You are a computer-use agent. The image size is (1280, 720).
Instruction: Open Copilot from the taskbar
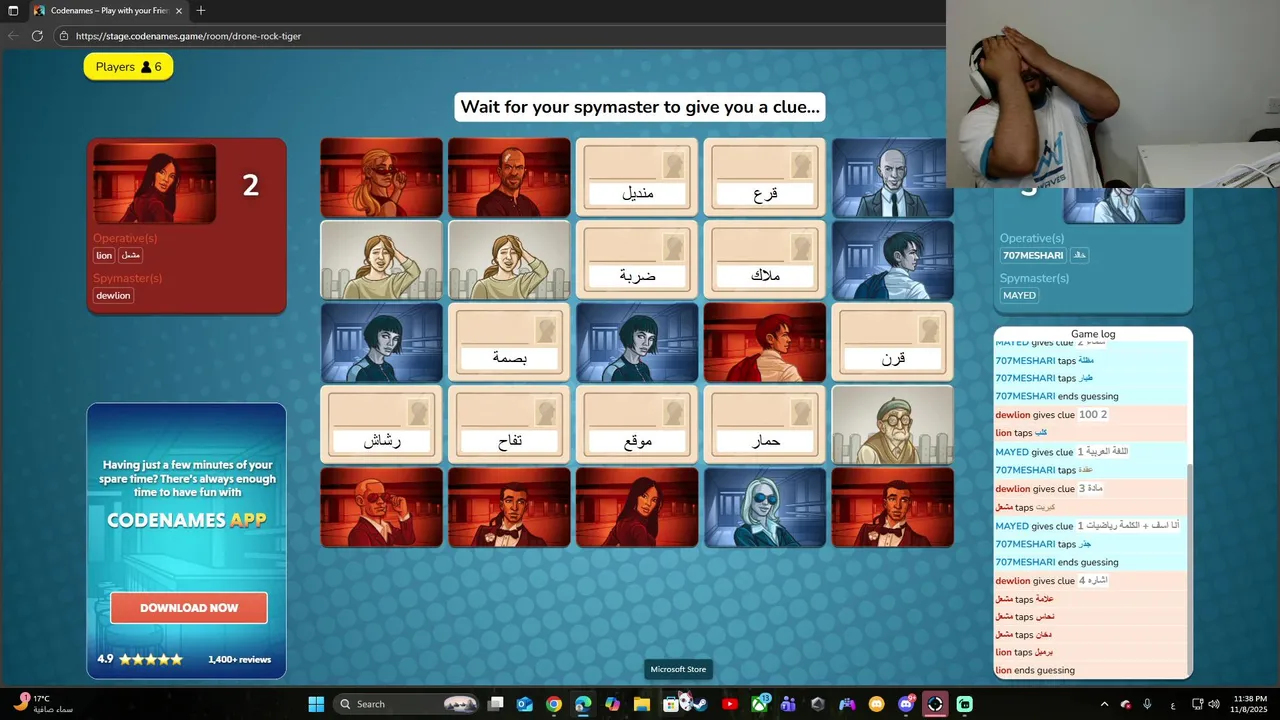tap(612, 704)
